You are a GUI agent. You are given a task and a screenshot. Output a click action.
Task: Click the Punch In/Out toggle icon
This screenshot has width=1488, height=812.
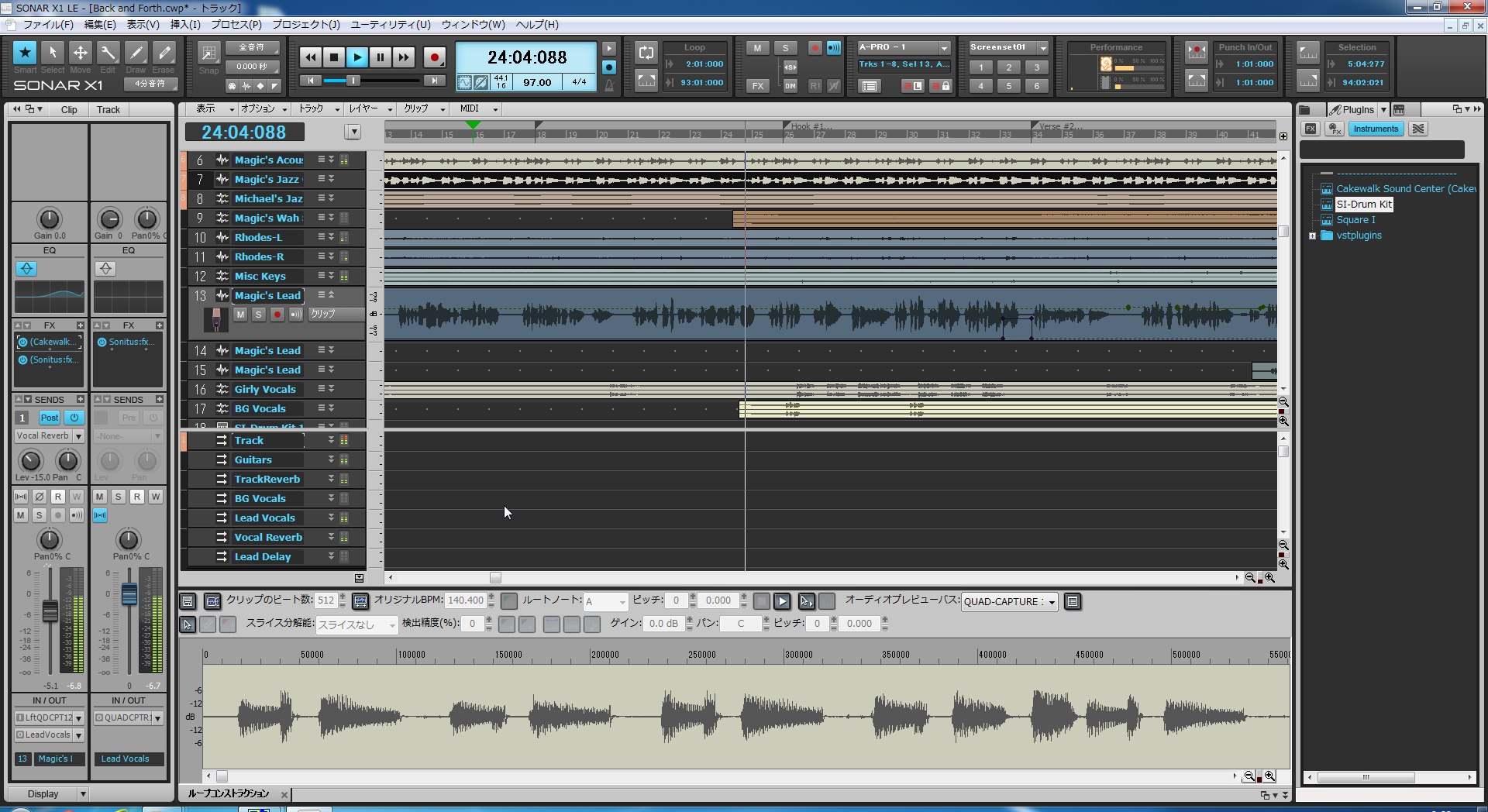click(x=1197, y=53)
